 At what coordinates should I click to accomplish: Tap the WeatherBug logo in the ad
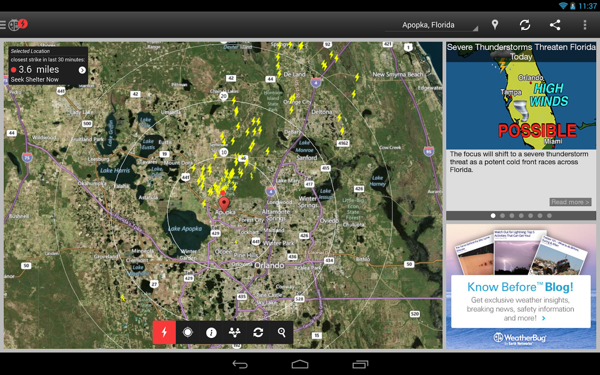click(520, 338)
